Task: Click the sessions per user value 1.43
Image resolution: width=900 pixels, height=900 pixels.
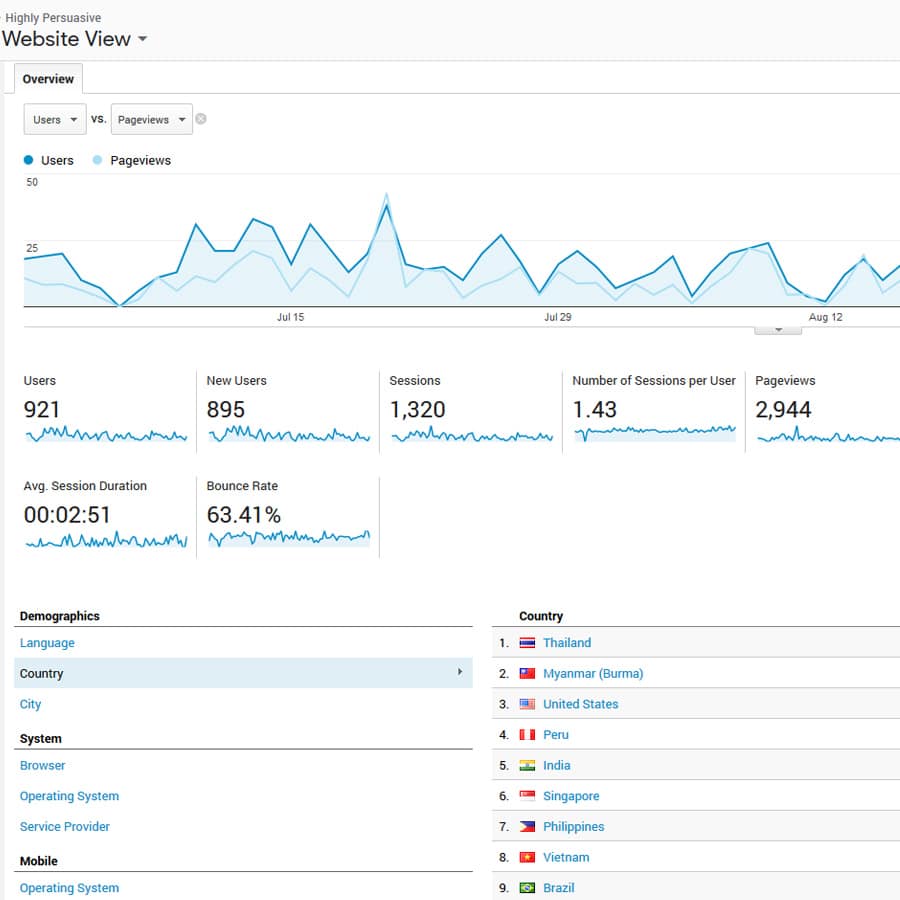Action: (x=595, y=410)
